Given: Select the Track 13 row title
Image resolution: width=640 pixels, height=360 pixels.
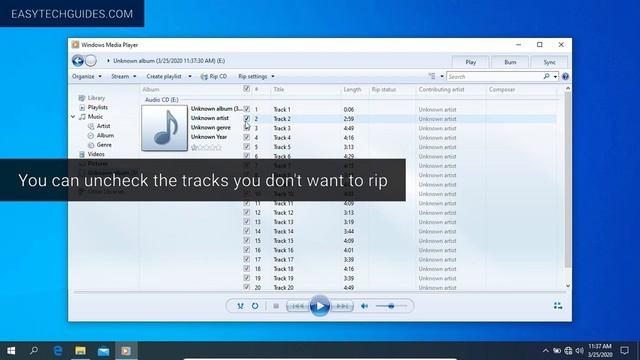Looking at the screenshot, I should click(x=283, y=222).
